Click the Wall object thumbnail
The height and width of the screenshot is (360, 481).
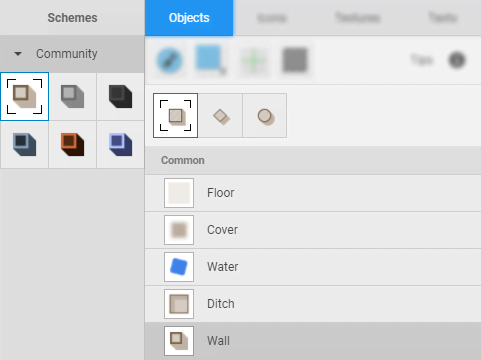[179, 341]
